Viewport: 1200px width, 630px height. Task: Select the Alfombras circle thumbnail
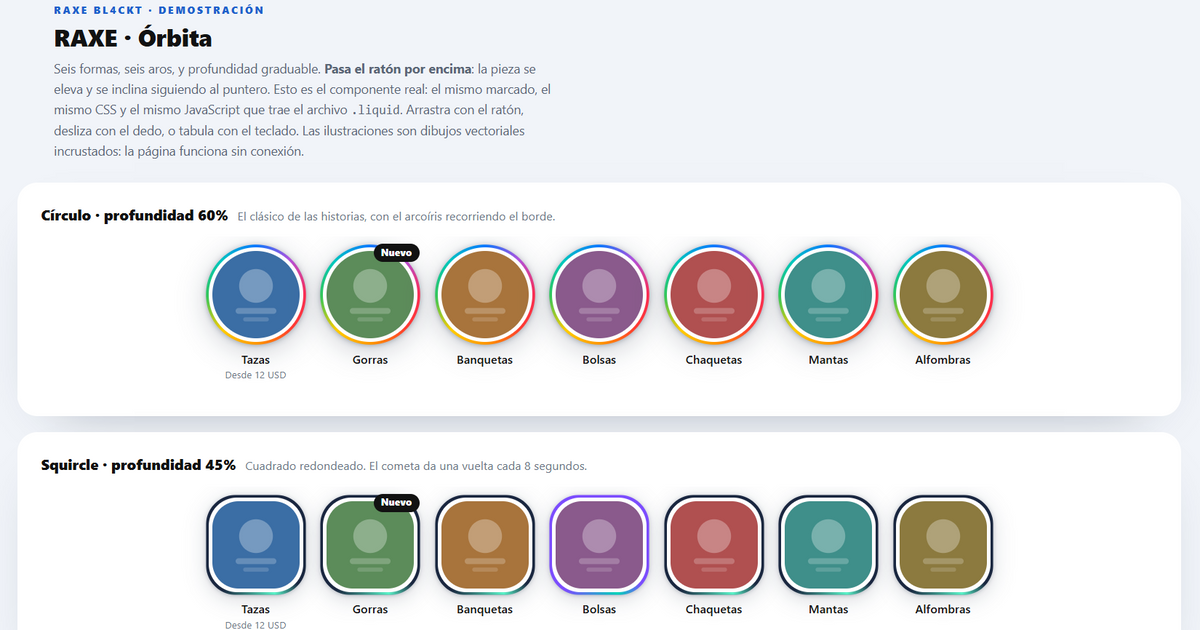click(x=943, y=294)
